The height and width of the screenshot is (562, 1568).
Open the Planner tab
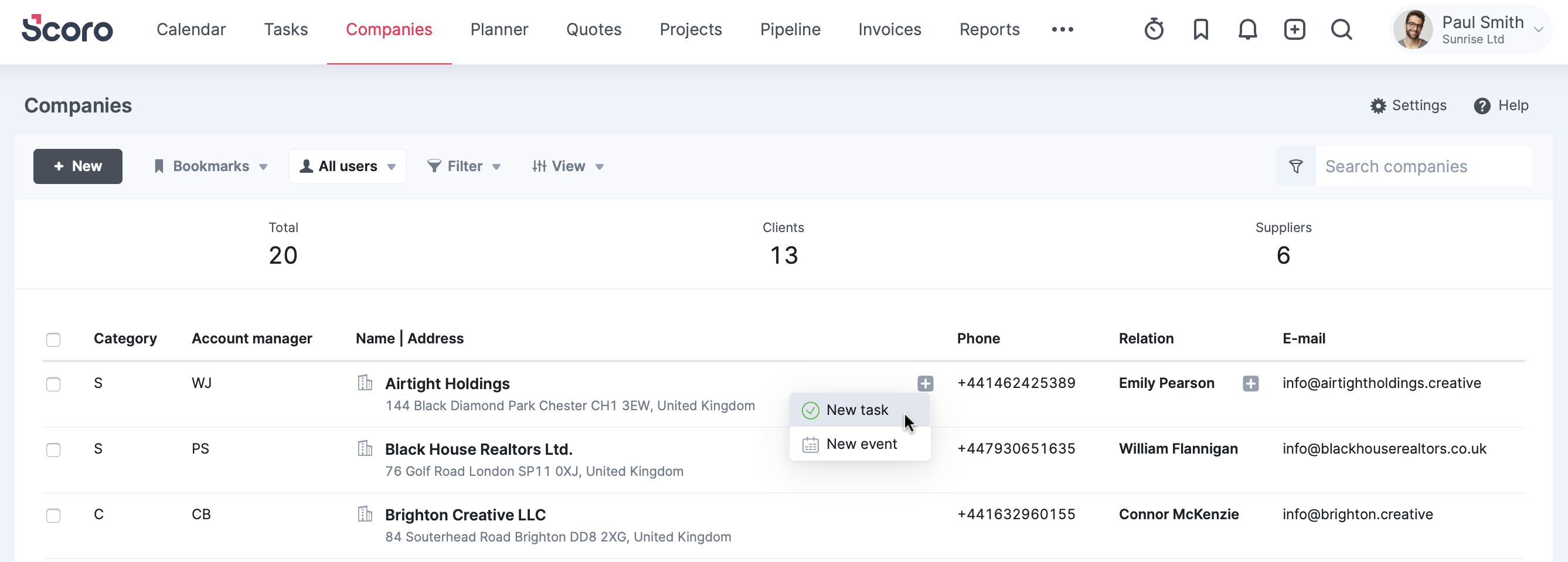(x=499, y=29)
